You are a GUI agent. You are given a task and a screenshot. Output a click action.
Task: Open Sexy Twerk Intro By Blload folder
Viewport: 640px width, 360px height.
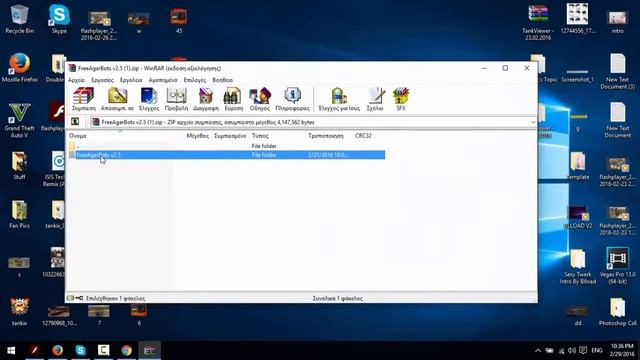(578, 266)
